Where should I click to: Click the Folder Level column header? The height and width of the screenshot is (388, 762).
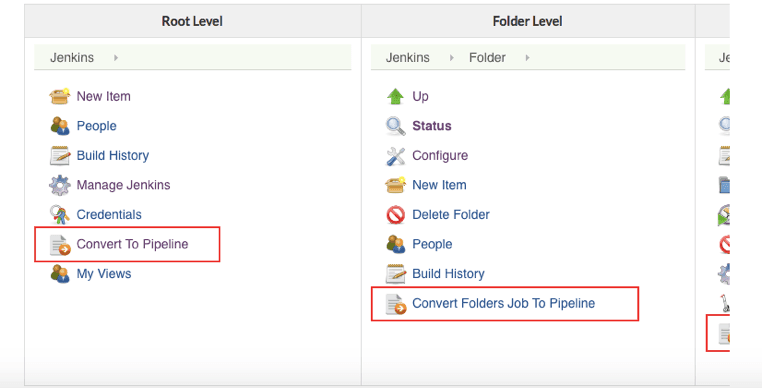tap(528, 21)
